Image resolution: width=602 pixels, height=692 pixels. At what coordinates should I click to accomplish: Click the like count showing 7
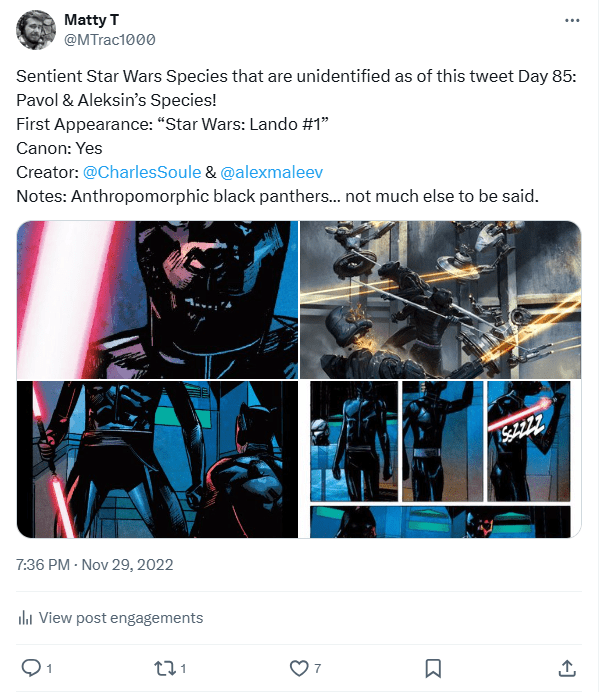tap(317, 667)
